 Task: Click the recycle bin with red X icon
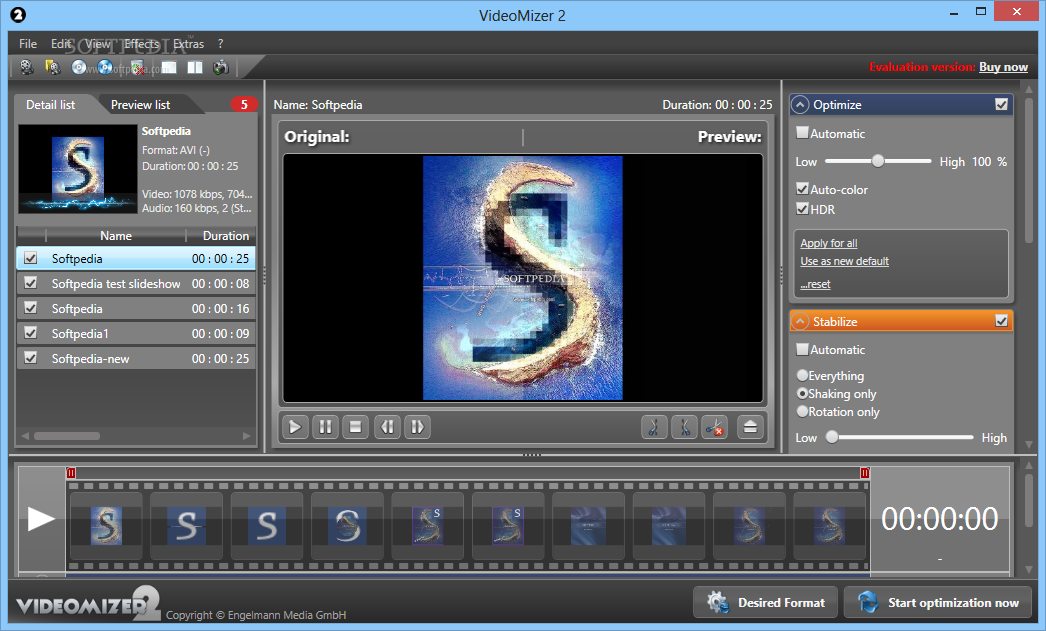coord(138,67)
